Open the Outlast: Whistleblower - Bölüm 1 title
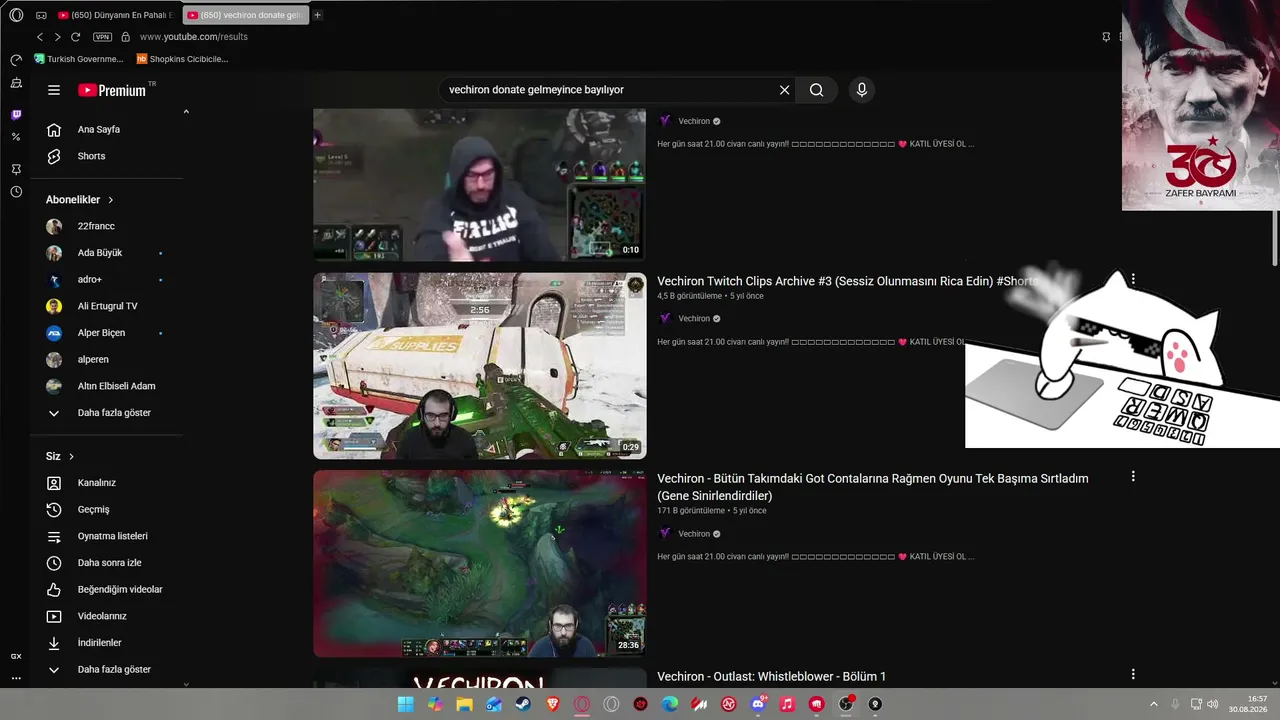The width and height of the screenshot is (1280, 720). (771, 677)
